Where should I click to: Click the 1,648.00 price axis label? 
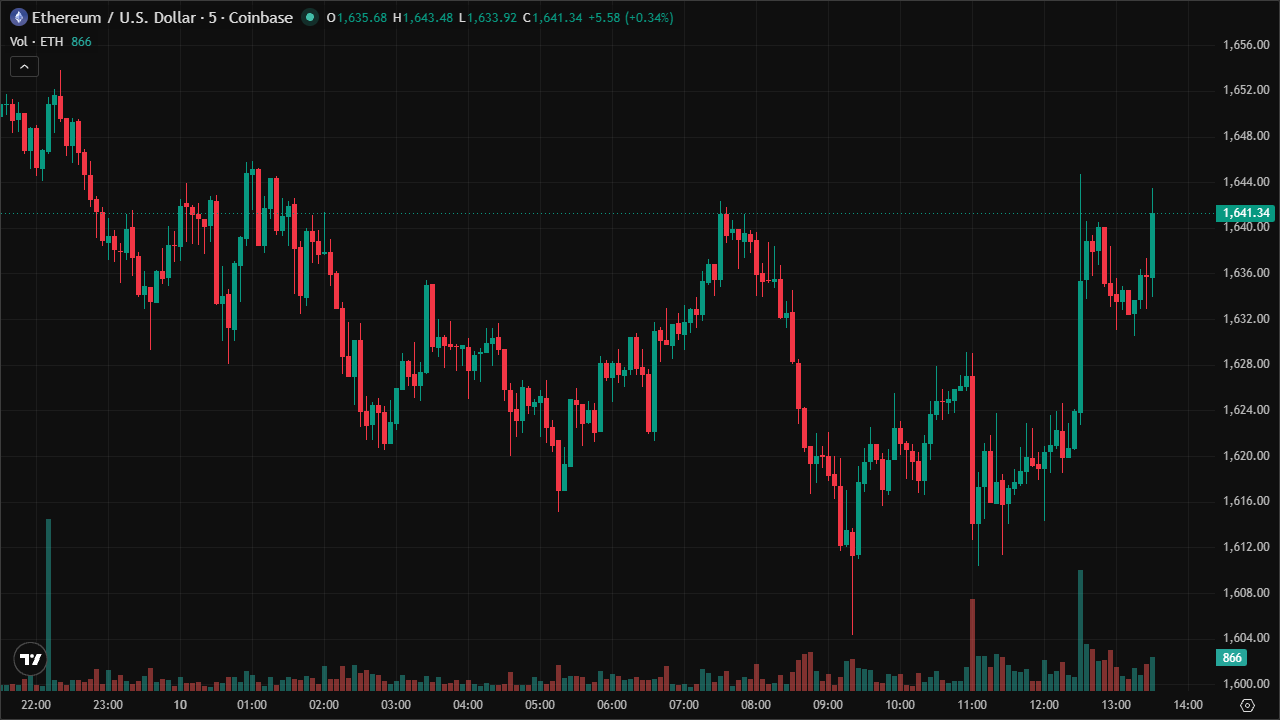point(1245,136)
